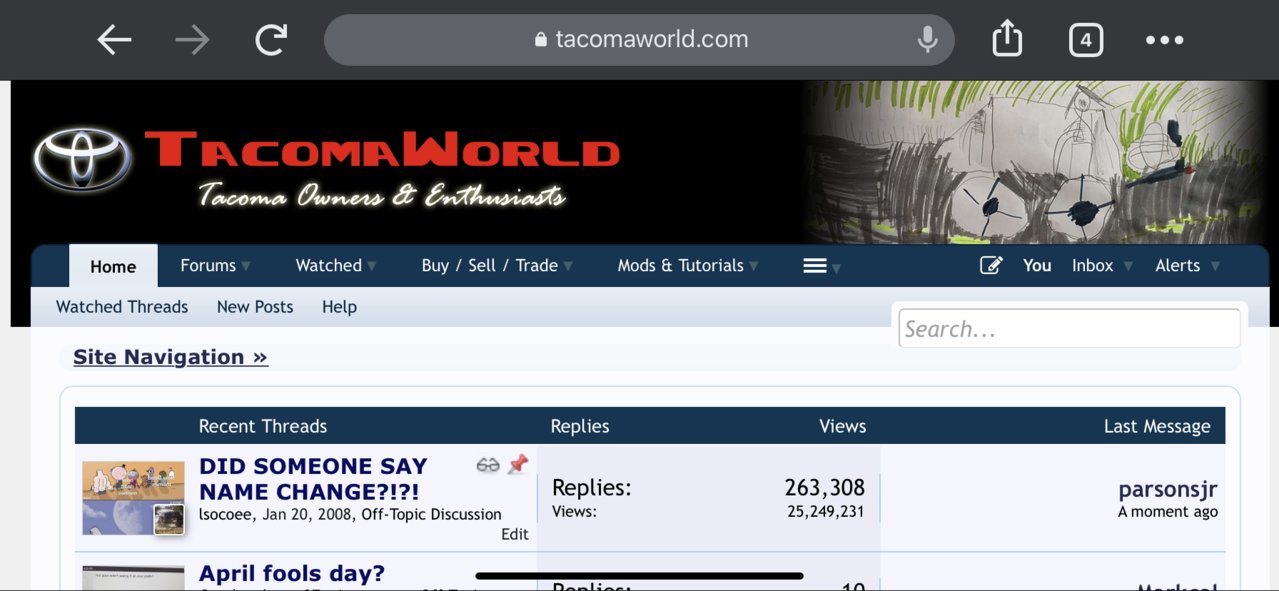Expand the arrow beside the hamburger menu
The image size is (1279, 591).
(x=836, y=268)
